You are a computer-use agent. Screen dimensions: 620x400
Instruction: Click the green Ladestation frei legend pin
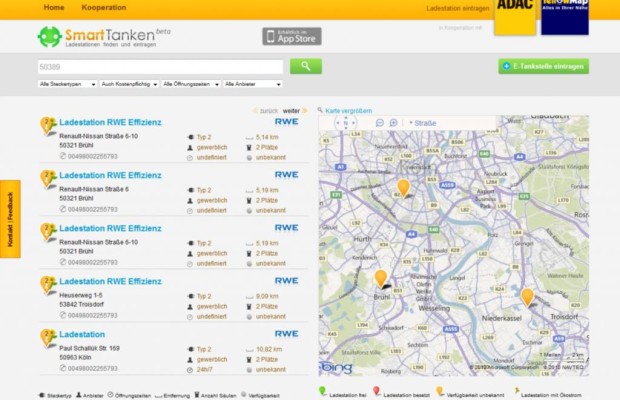pos(322,391)
